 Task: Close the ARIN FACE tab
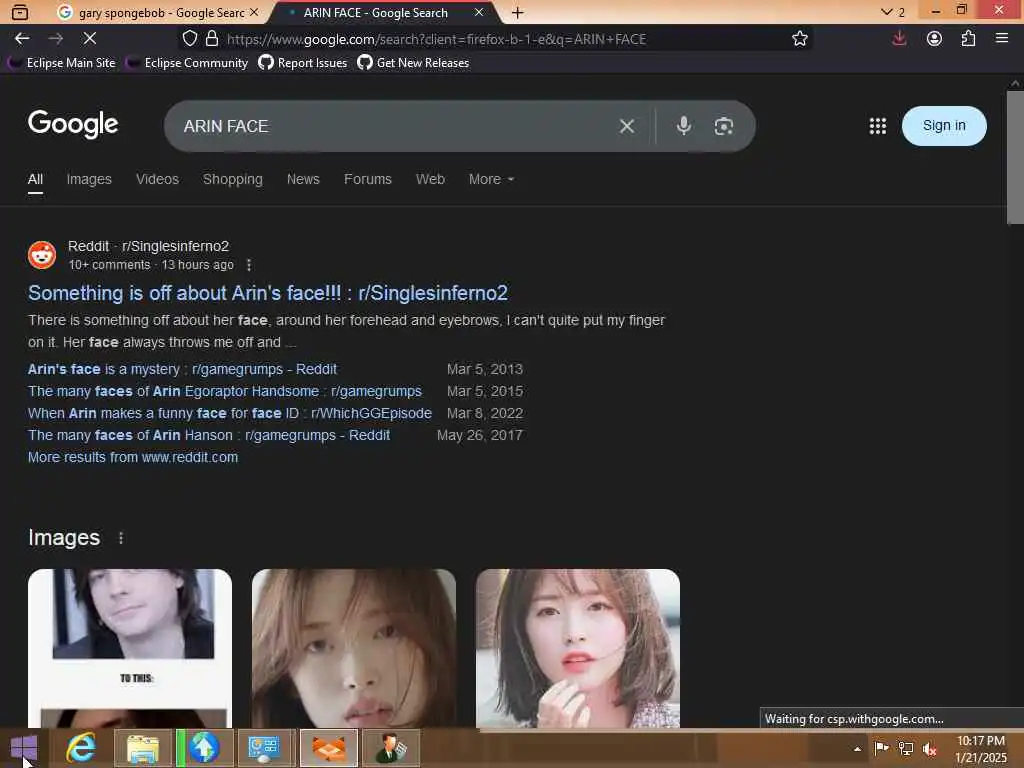[479, 12]
